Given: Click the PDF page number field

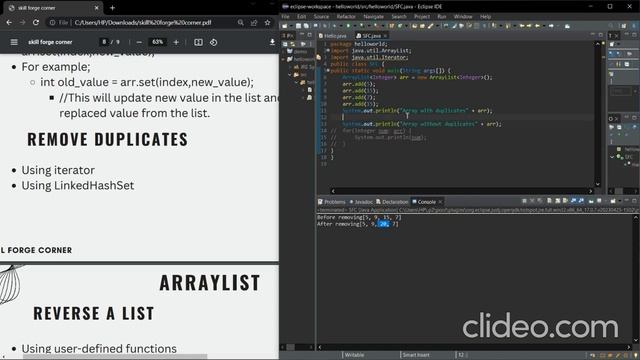Looking at the screenshot, I should 104,42.
